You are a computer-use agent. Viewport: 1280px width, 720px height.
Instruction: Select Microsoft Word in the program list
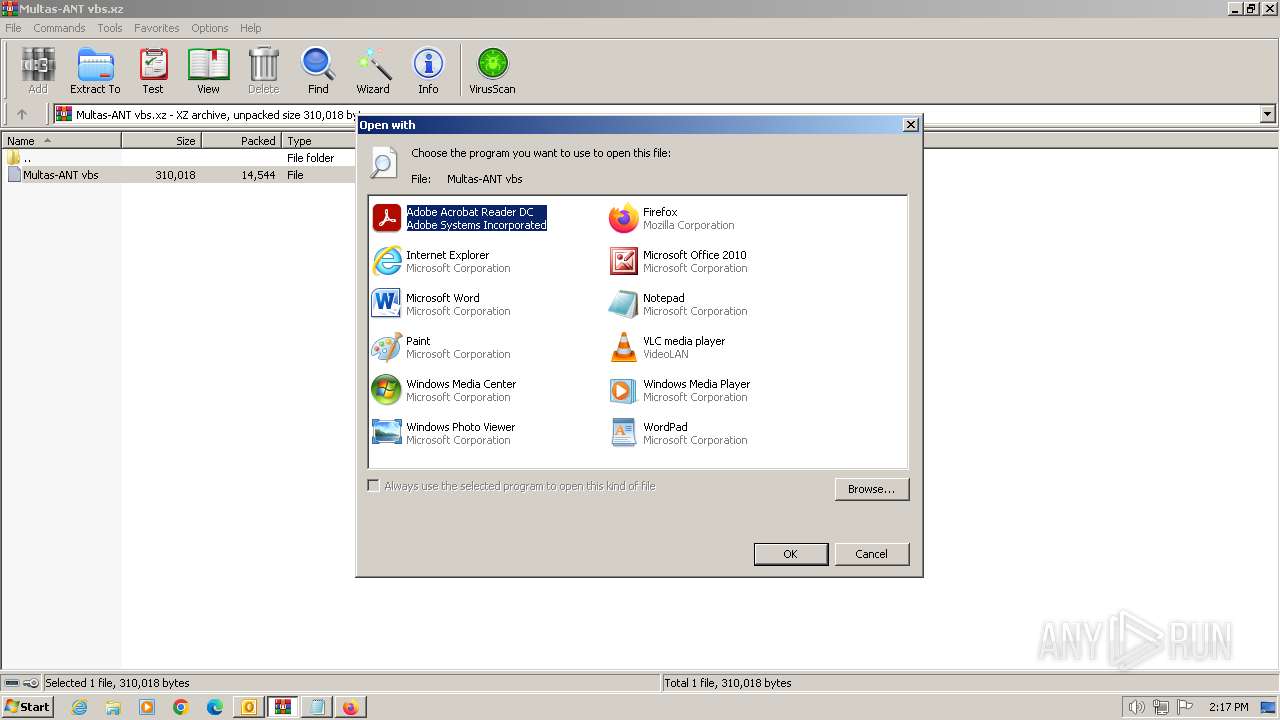[441, 304]
